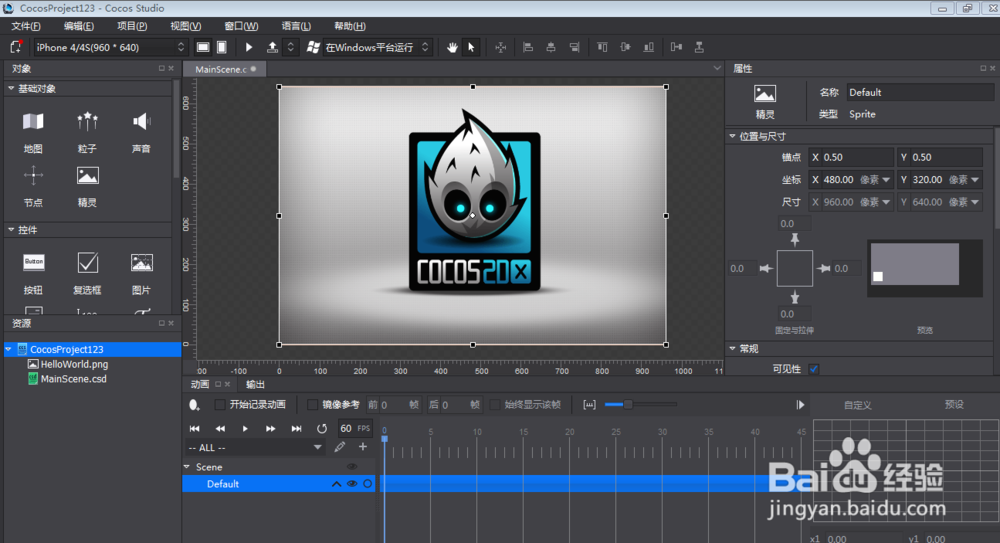Click the anchor move tool icon in toolbar
The image size is (1000, 543).
point(501,47)
